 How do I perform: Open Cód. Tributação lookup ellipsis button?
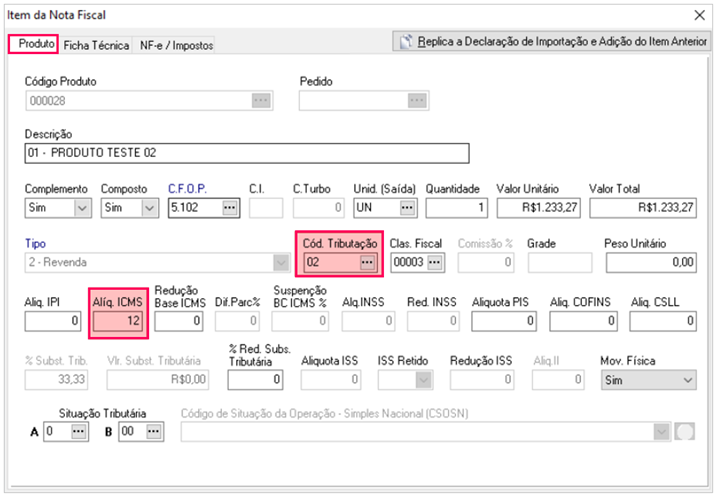[367, 262]
